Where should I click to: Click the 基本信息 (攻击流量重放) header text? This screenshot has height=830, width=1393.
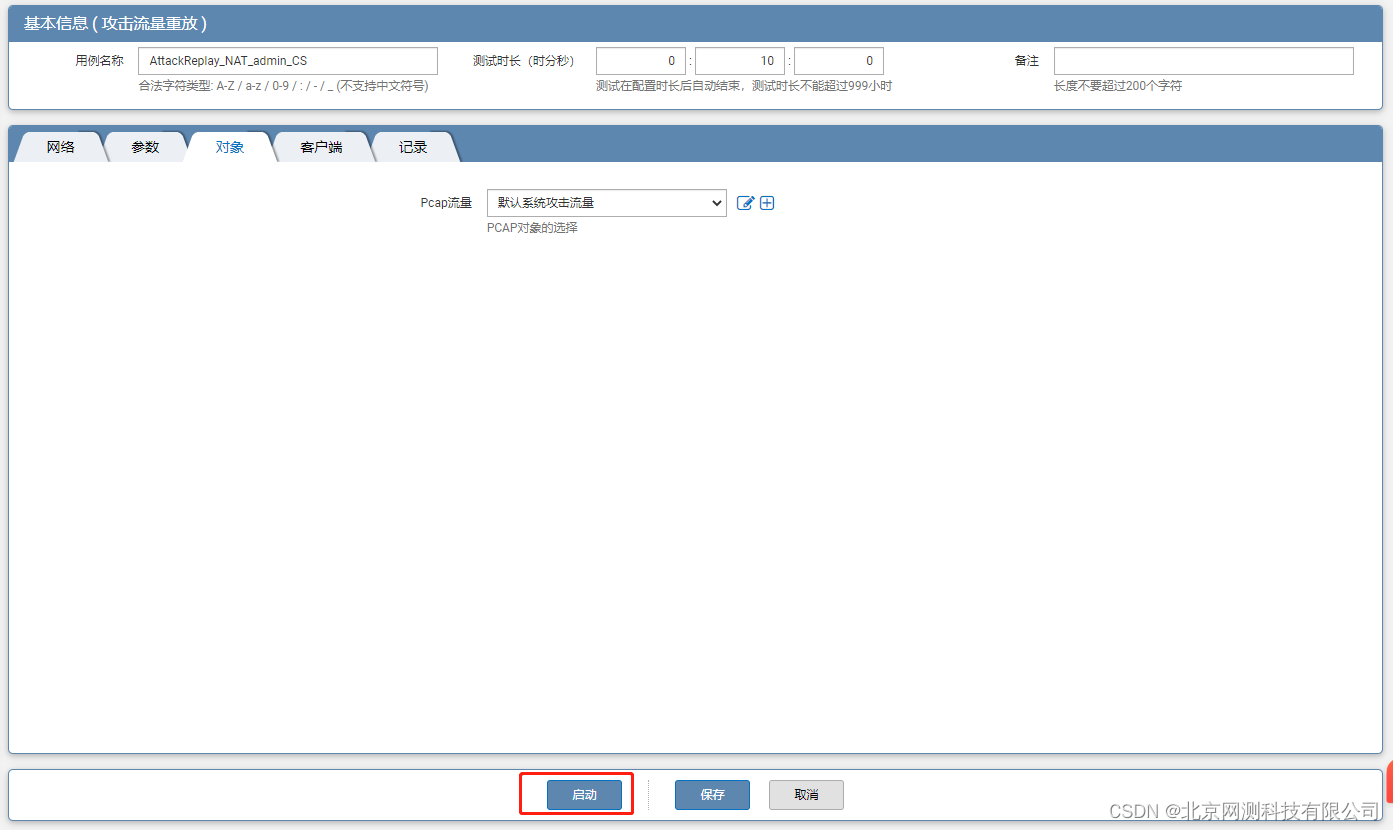115,23
